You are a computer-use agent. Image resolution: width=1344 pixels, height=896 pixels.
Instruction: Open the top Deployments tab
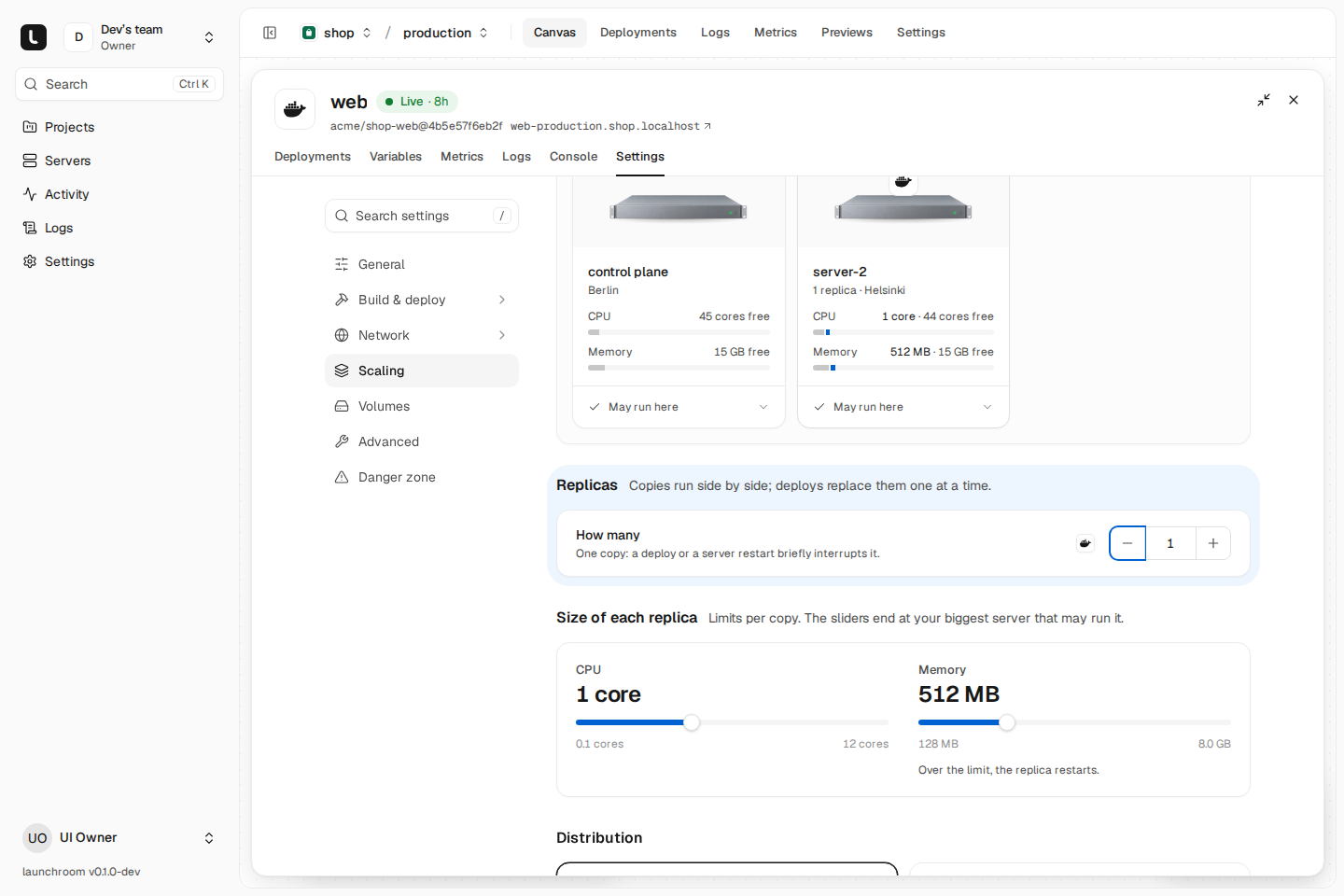tap(638, 33)
